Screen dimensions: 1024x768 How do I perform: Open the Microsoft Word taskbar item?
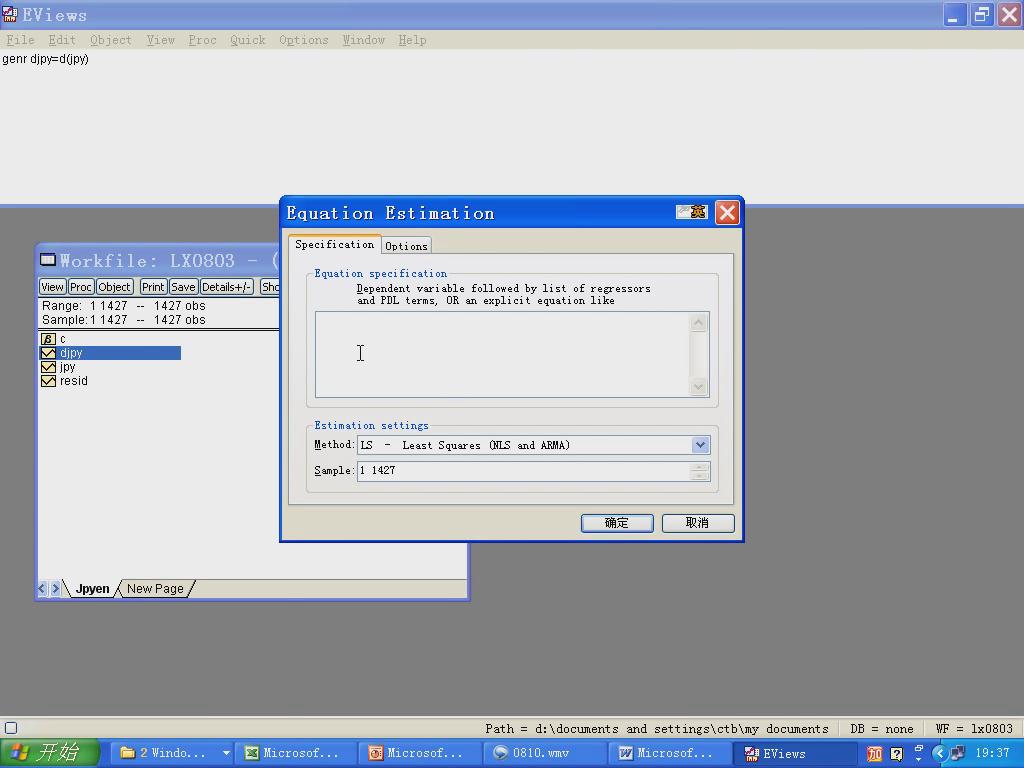[667, 753]
